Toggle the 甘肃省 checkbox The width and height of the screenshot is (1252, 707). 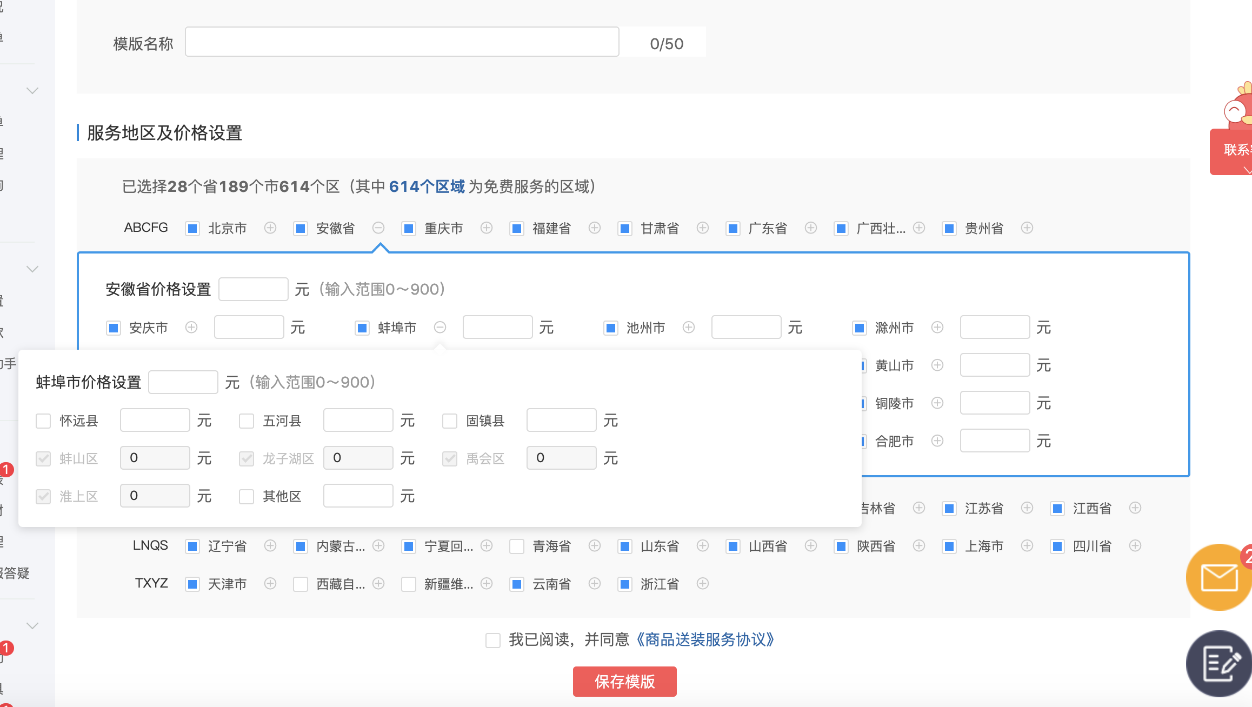tap(624, 228)
